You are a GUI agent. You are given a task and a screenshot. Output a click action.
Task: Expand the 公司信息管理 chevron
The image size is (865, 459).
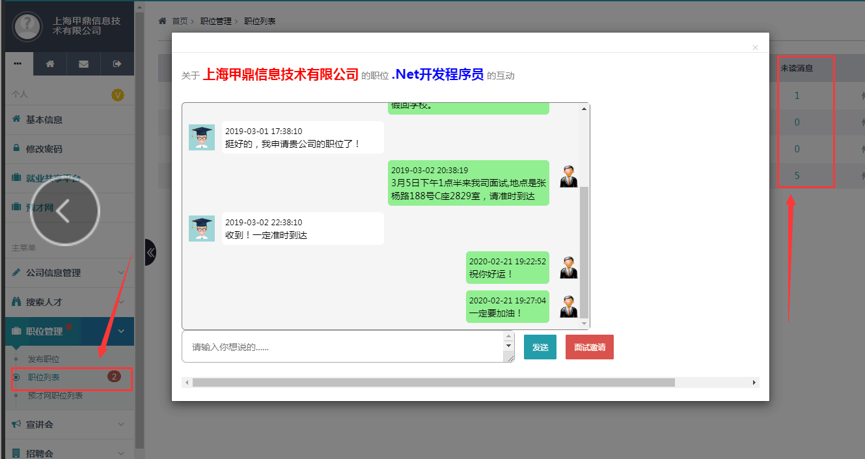click(x=121, y=273)
